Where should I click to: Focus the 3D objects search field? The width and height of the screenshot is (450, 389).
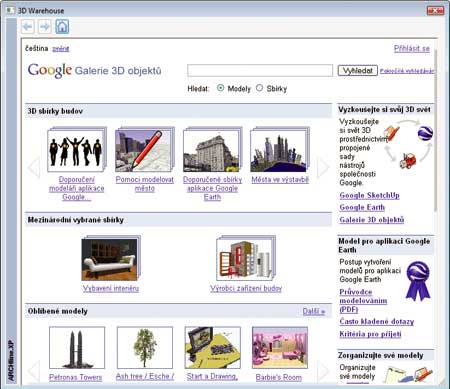(x=260, y=70)
